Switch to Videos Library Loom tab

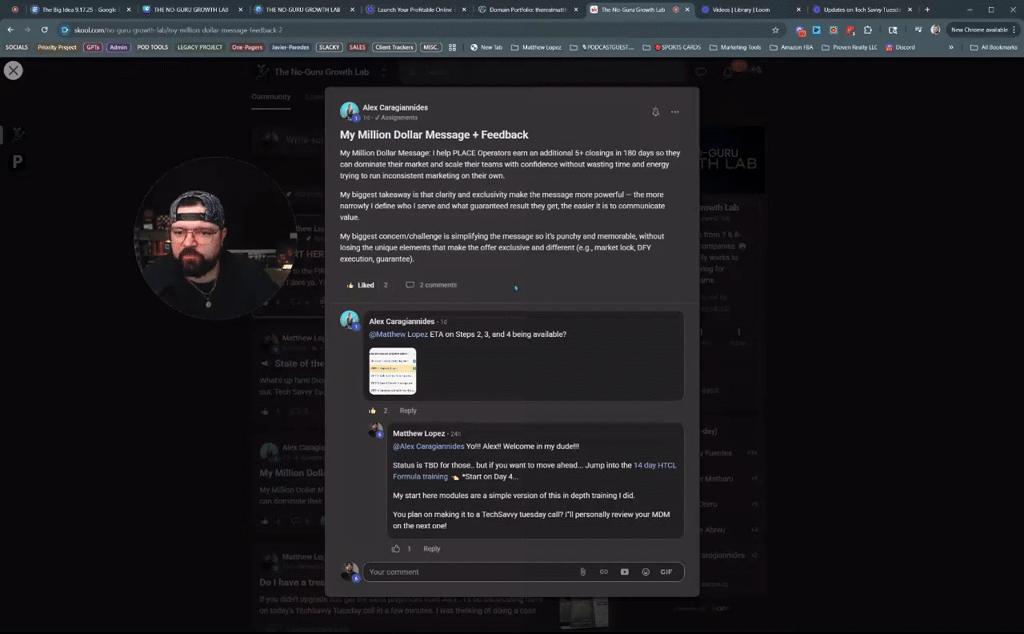tap(750, 10)
